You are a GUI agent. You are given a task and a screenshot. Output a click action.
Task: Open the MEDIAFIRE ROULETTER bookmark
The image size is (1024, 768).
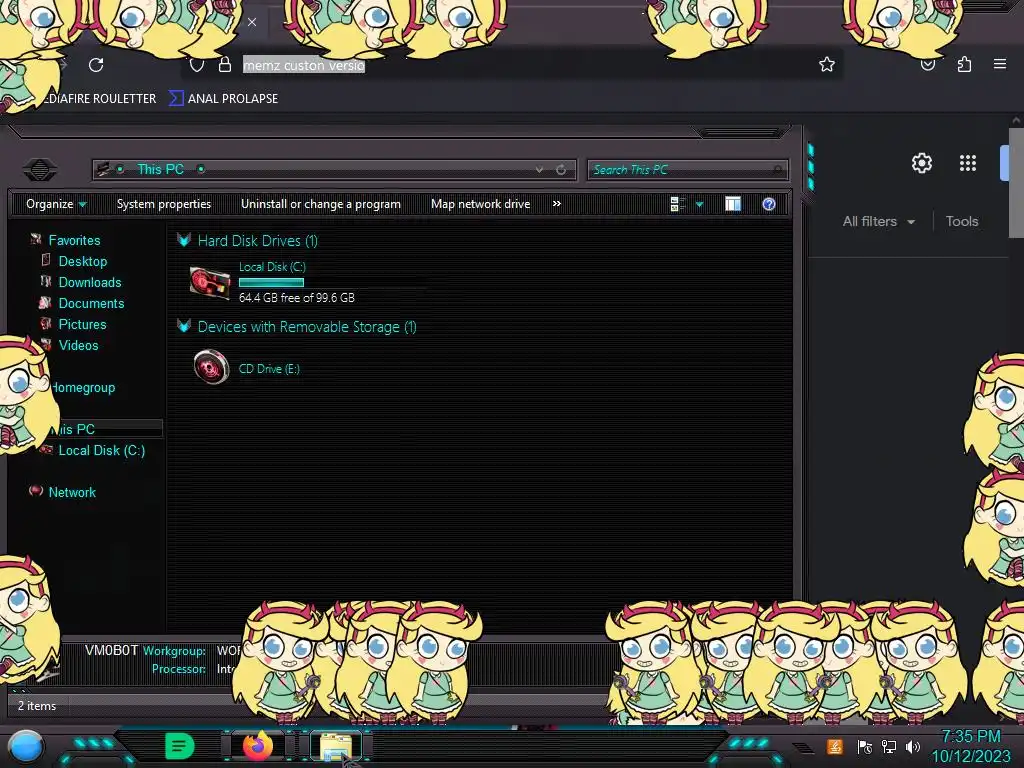pyautogui.click(x=97, y=99)
